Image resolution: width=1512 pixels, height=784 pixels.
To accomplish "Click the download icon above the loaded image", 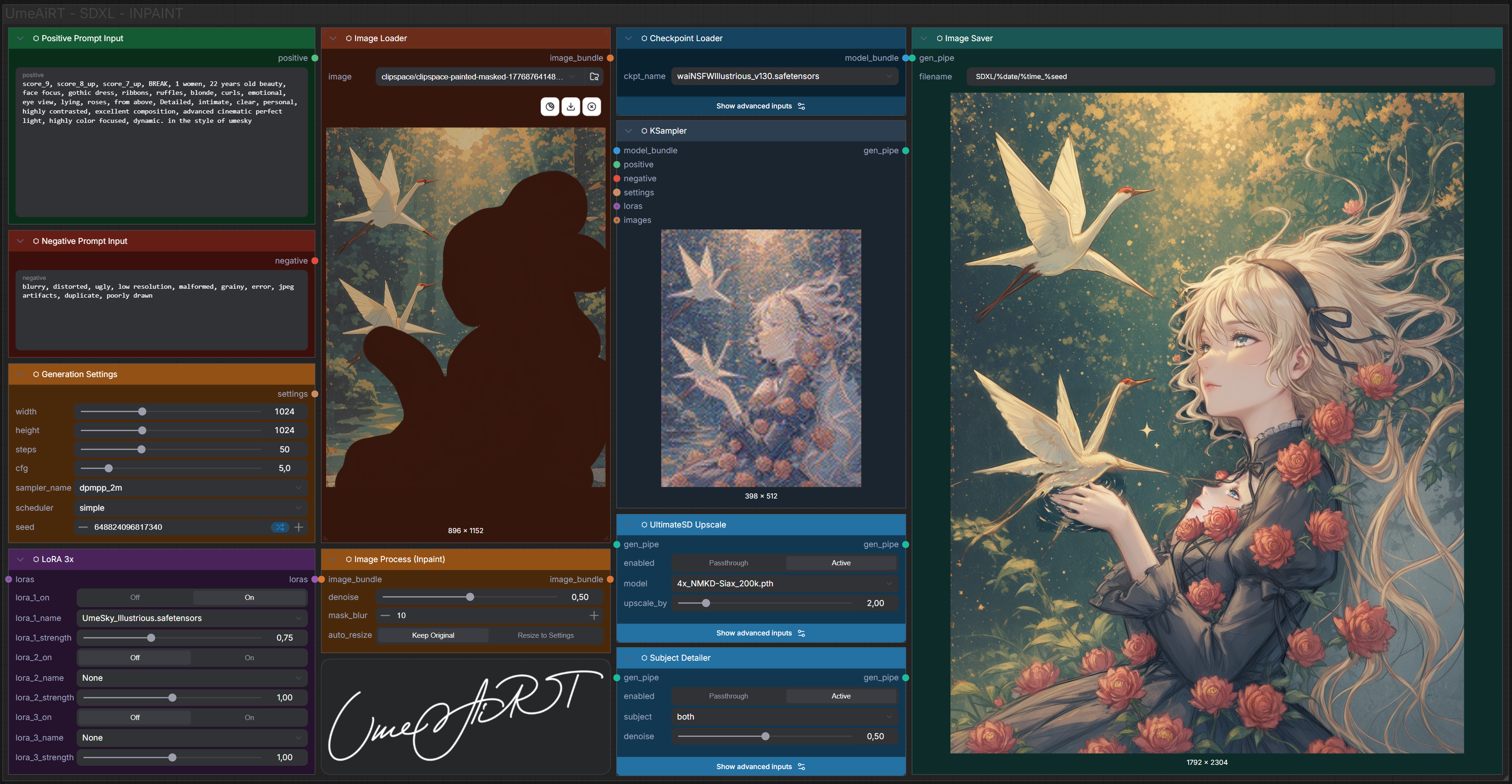I will [x=571, y=106].
